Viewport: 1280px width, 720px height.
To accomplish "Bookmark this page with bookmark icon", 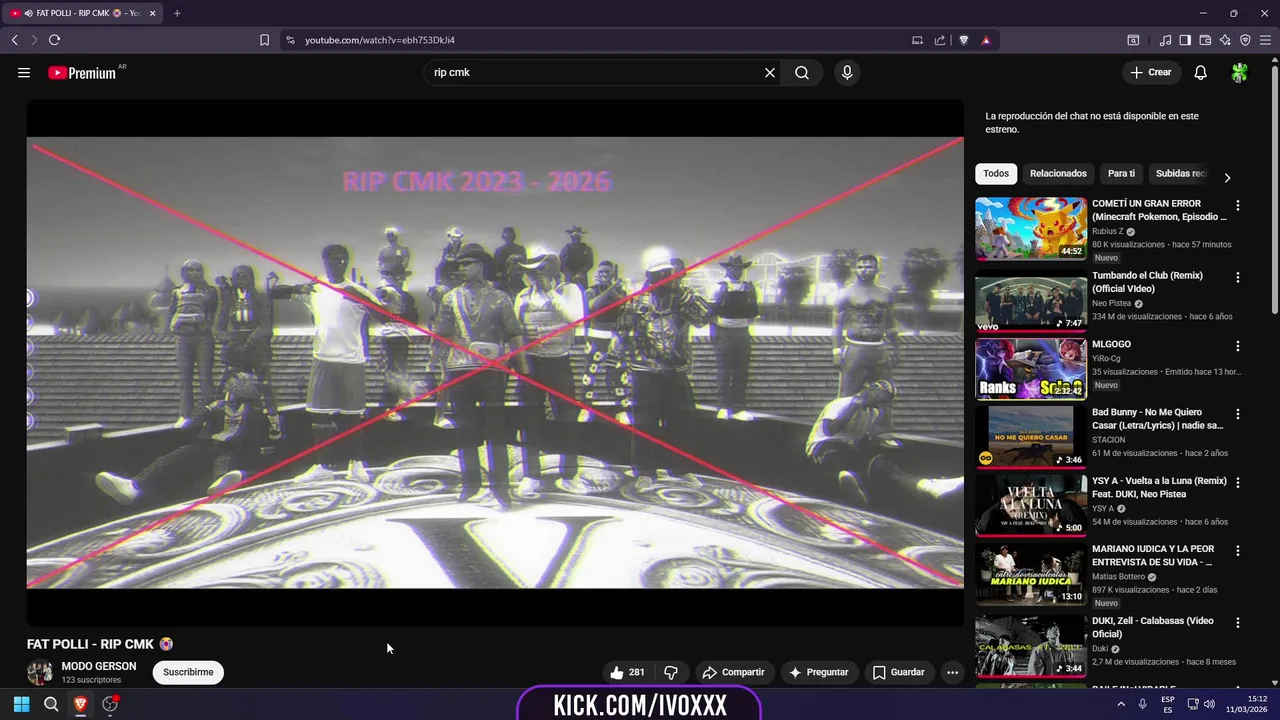I will click(264, 40).
